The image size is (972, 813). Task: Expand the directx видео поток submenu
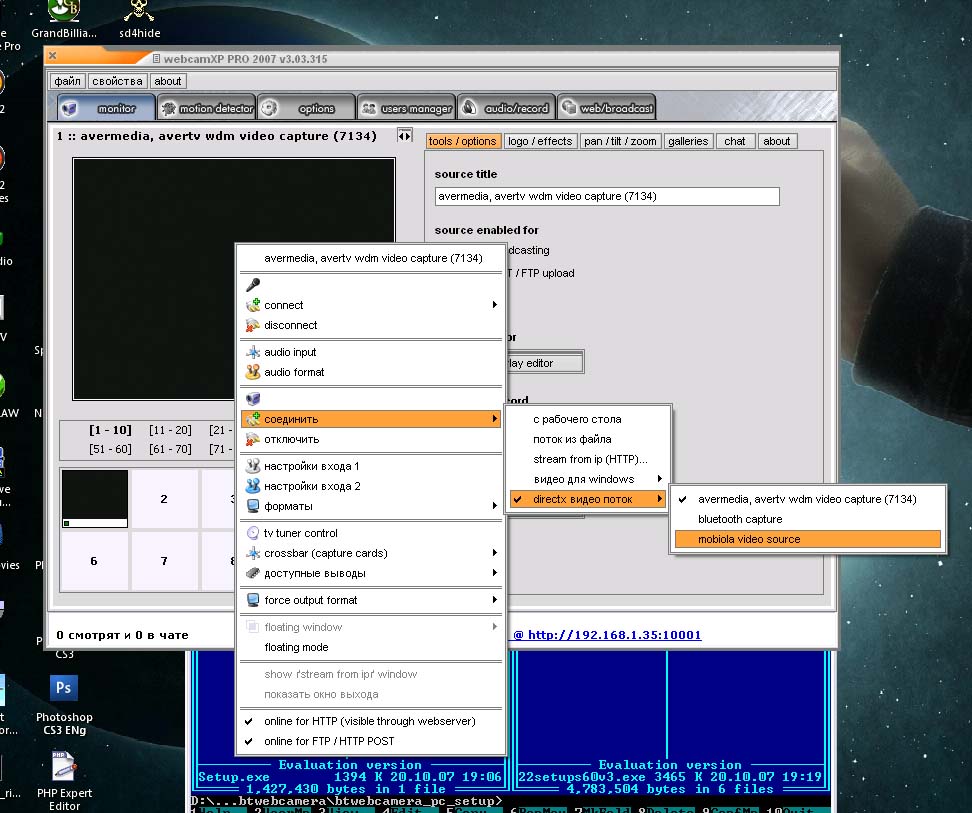[x=588, y=499]
